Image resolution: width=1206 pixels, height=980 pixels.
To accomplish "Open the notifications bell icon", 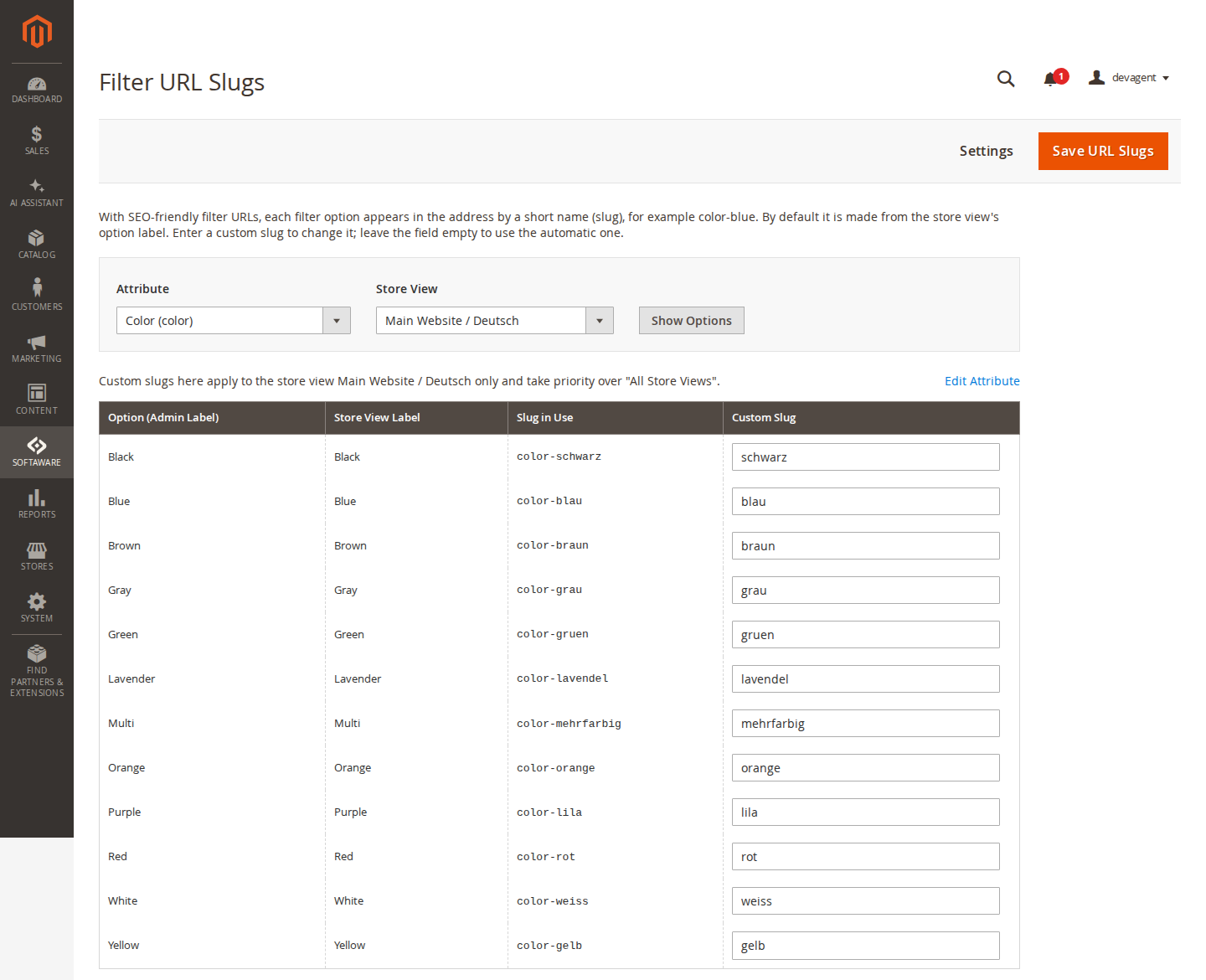I will tap(1050, 79).
